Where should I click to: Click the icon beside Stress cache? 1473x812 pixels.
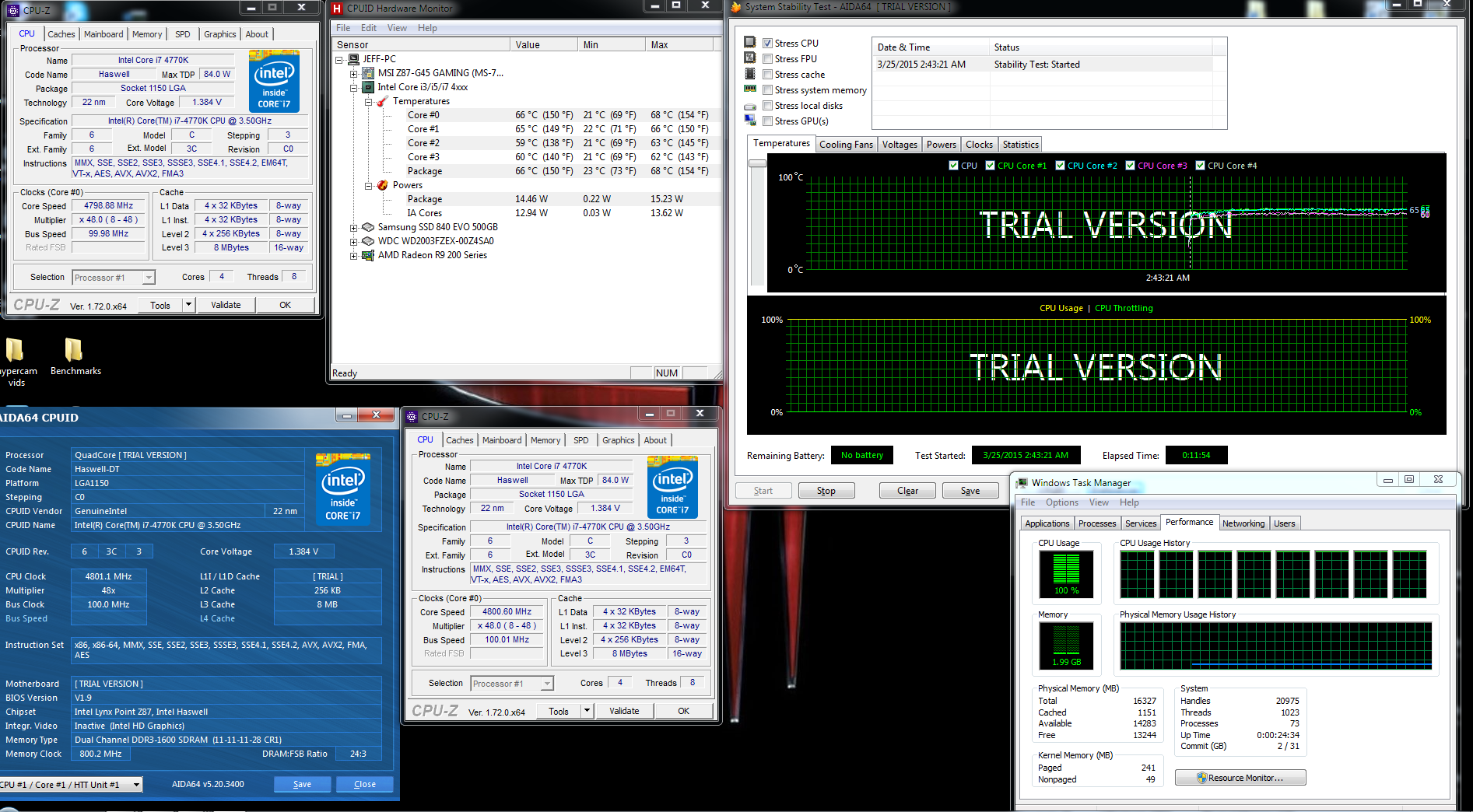click(x=750, y=73)
